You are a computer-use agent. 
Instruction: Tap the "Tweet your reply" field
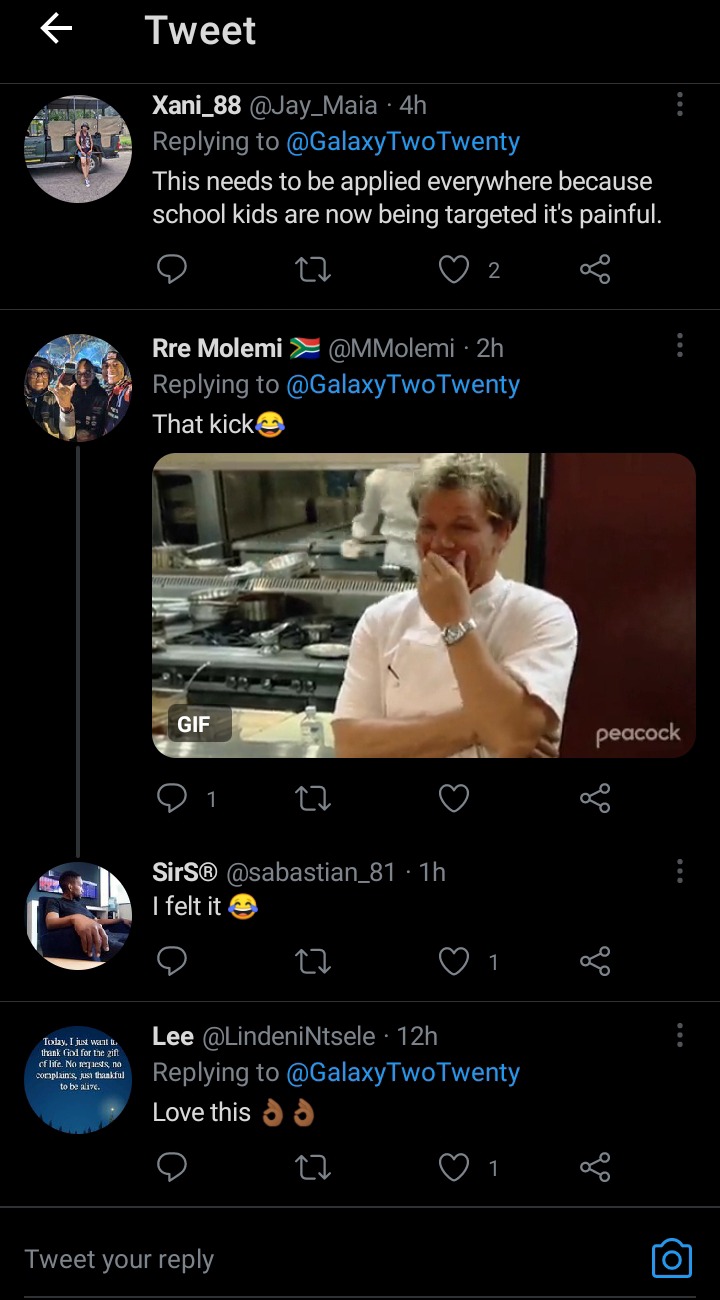[300, 1259]
